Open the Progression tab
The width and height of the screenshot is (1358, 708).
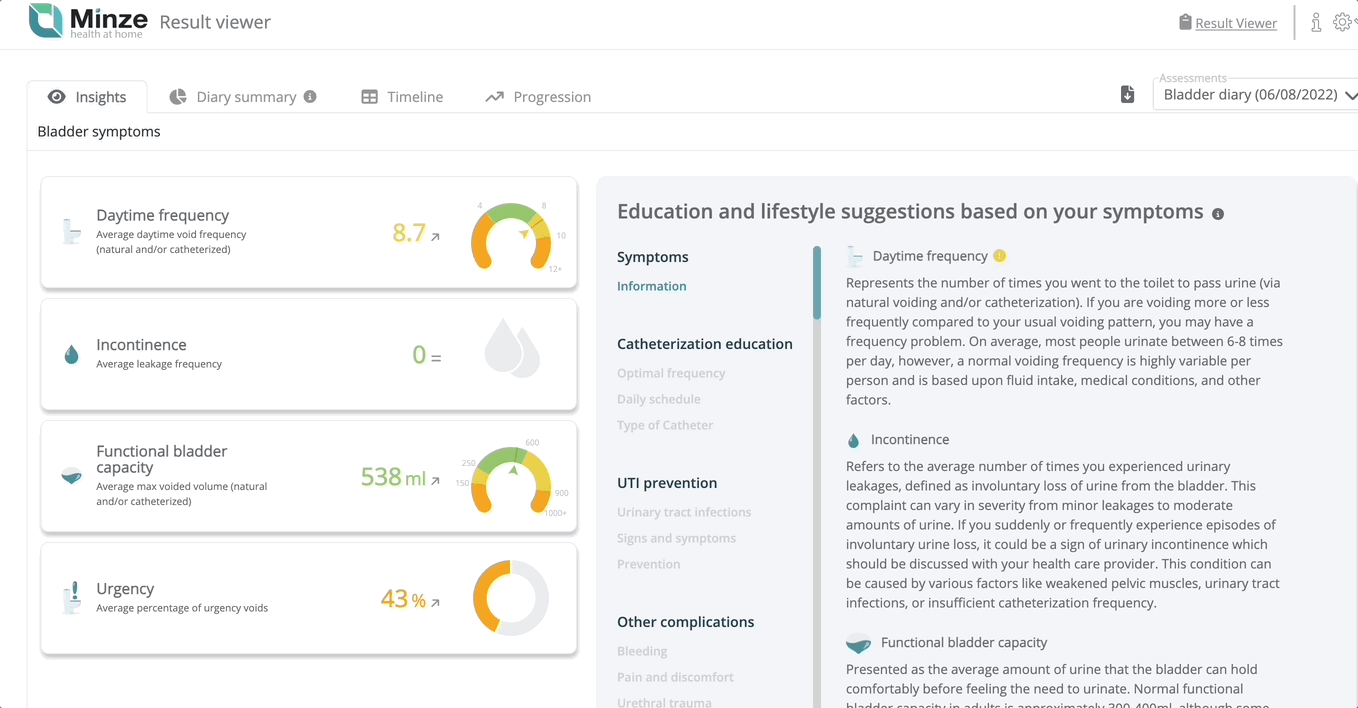[538, 97]
